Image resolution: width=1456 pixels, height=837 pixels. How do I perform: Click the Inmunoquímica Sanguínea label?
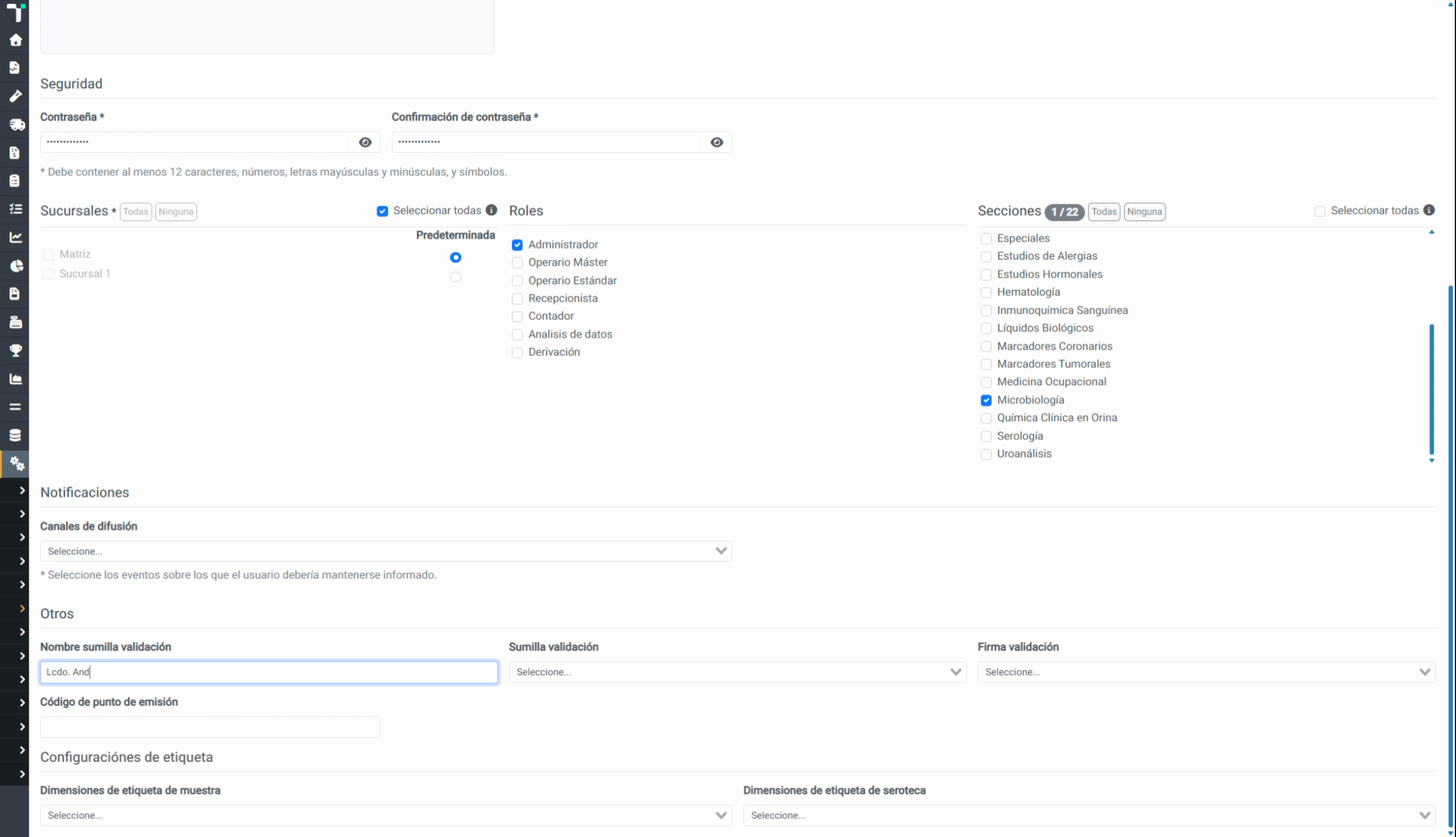(1062, 310)
